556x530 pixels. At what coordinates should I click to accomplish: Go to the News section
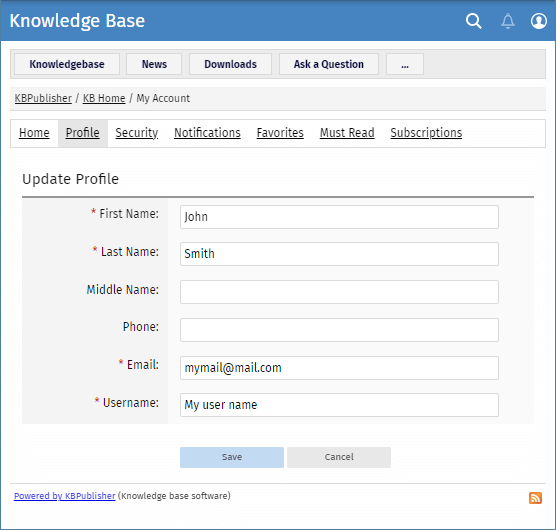(x=154, y=64)
